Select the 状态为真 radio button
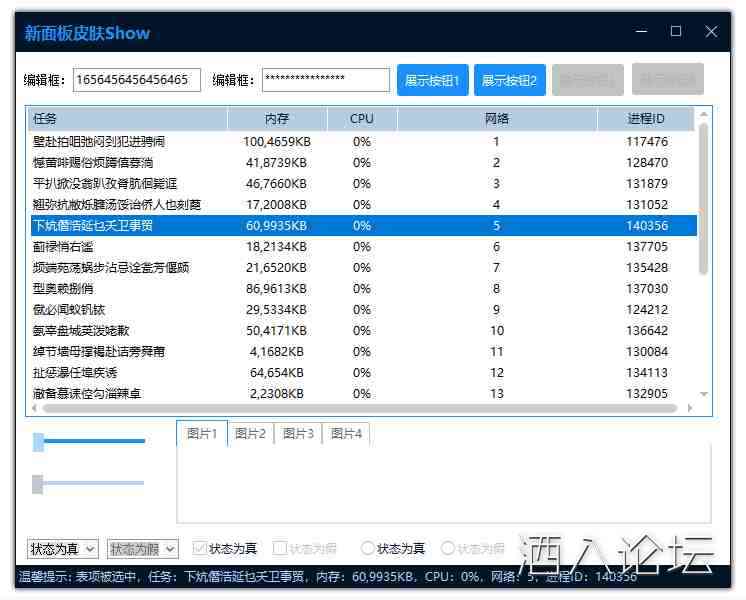 tap(368, 549)
